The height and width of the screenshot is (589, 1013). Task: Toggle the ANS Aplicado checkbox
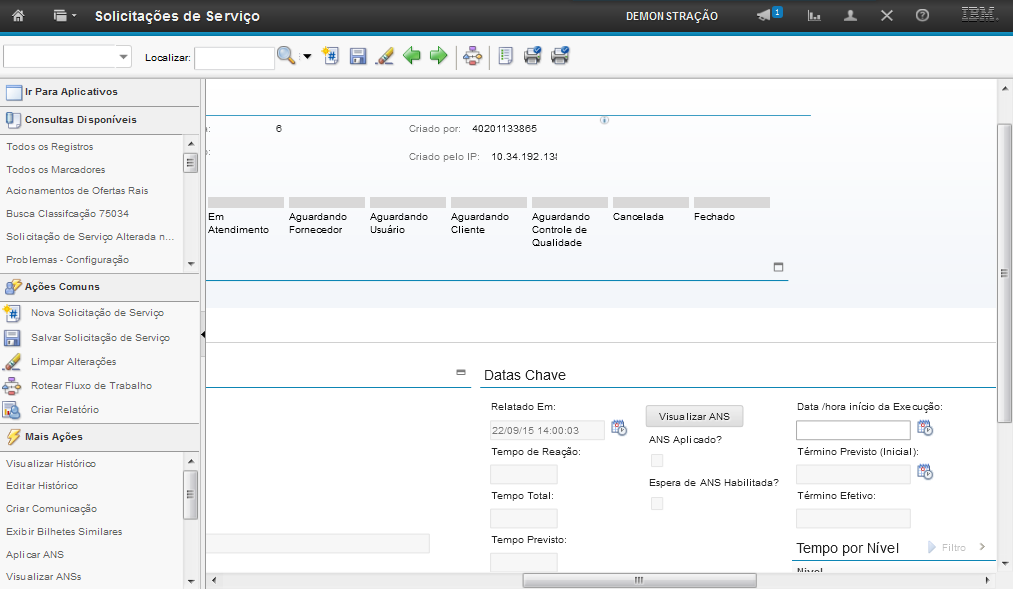point(656,460)
